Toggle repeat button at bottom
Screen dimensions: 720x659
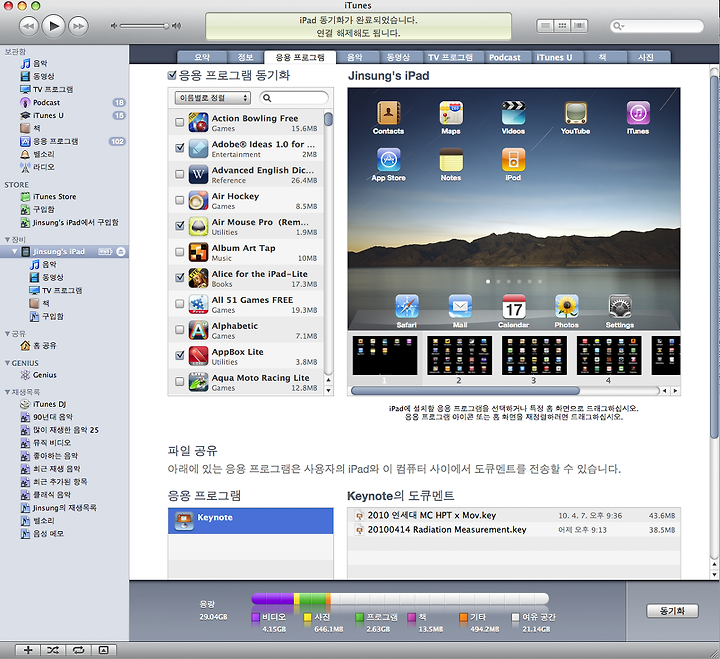coord(79,650)
